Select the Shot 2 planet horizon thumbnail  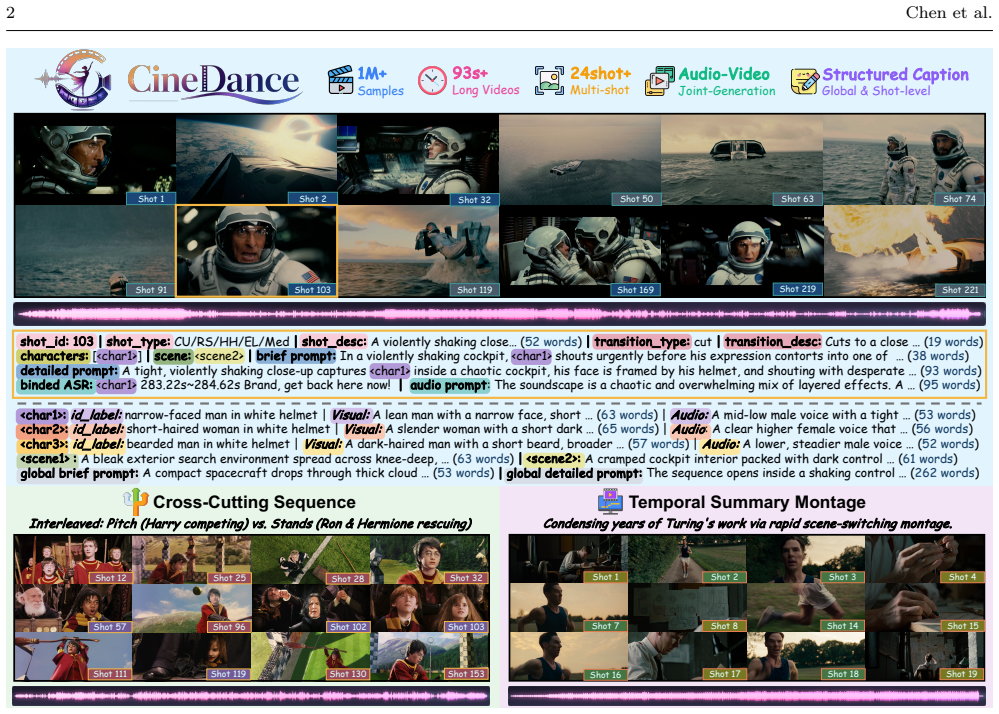pos(256,159)
